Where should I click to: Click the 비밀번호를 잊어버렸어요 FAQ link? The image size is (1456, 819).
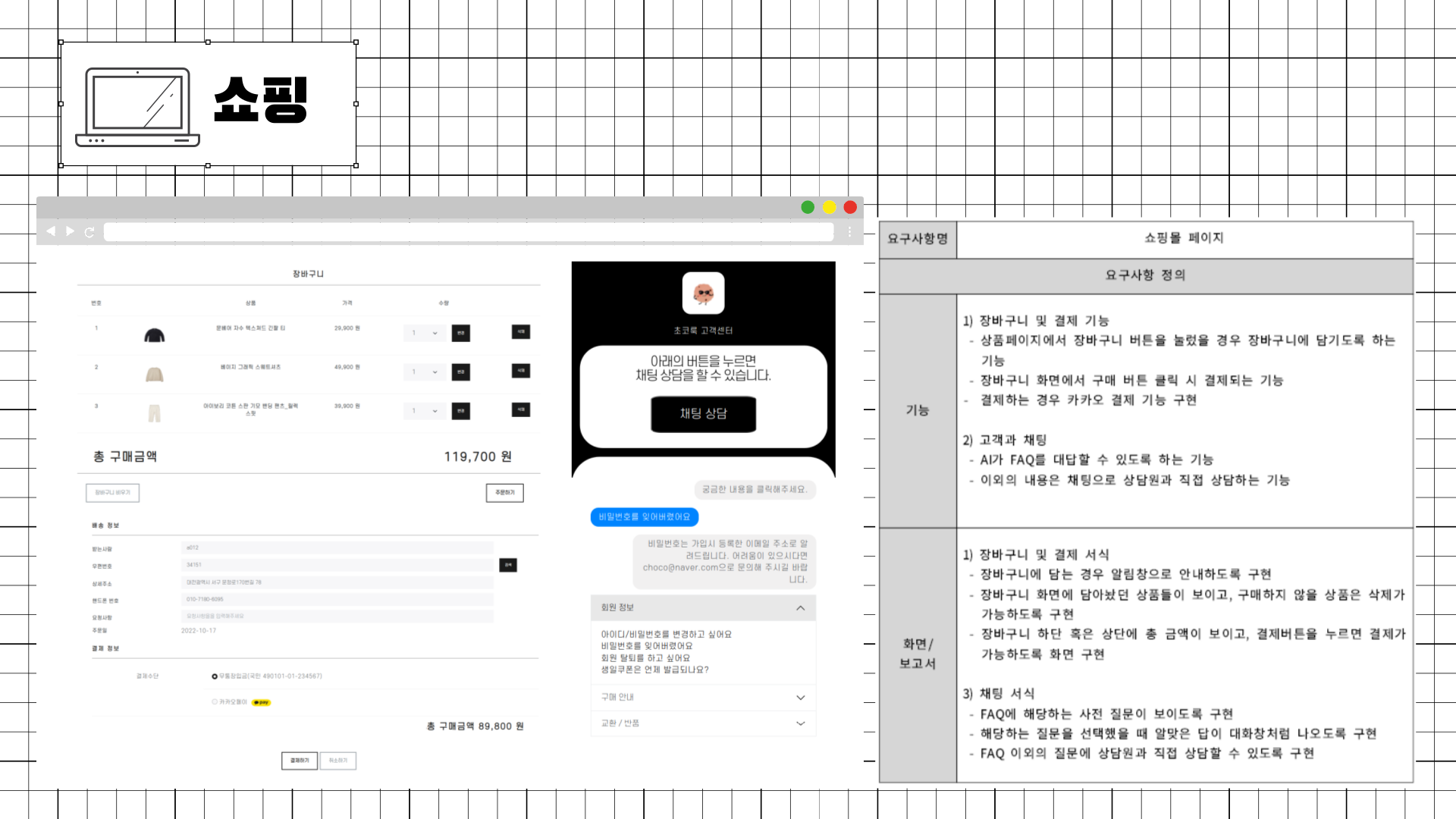(647, 646)
